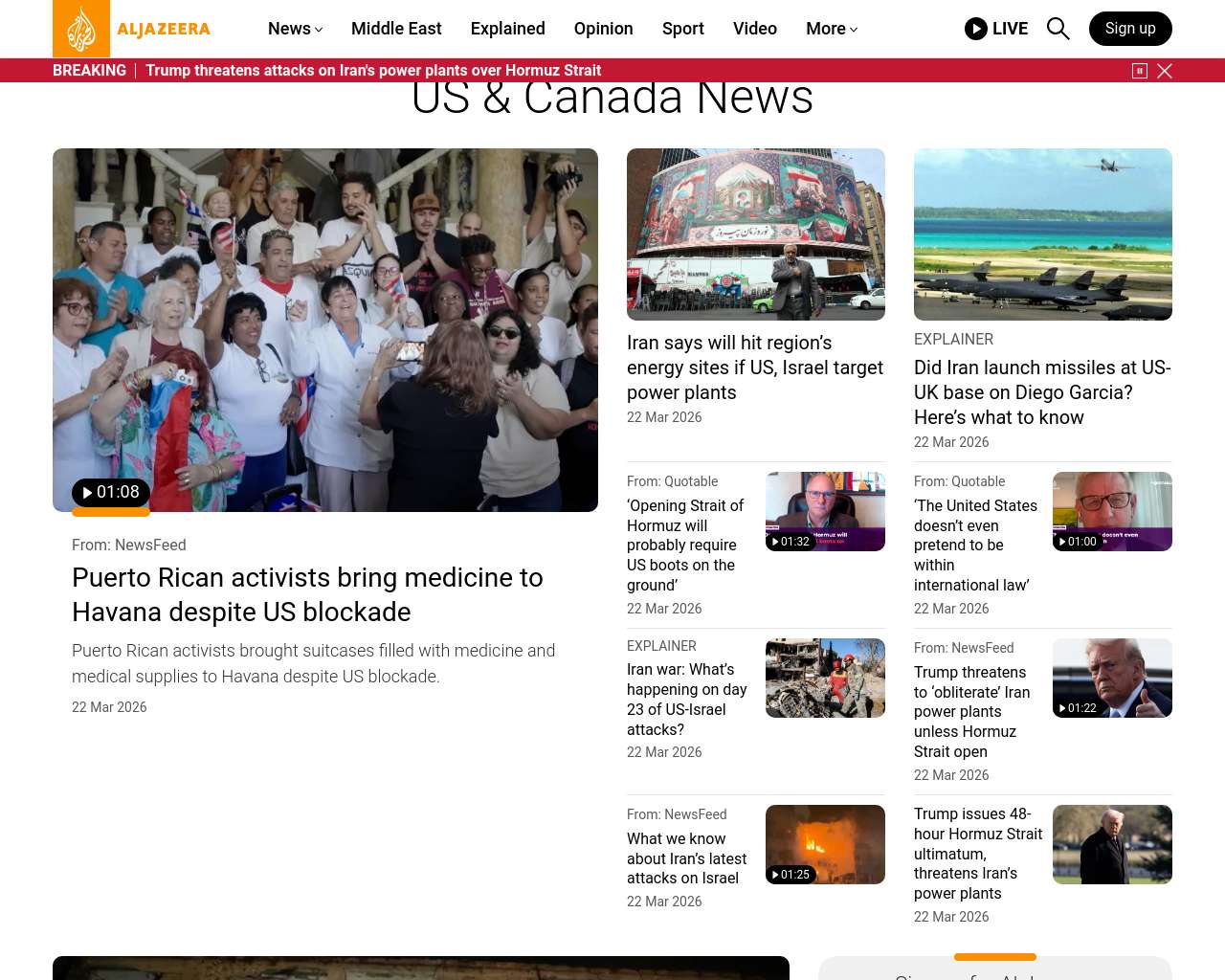Play the 01:32 Strait of Hormuz video
The image size is (1225, 980).
(825, 511)
